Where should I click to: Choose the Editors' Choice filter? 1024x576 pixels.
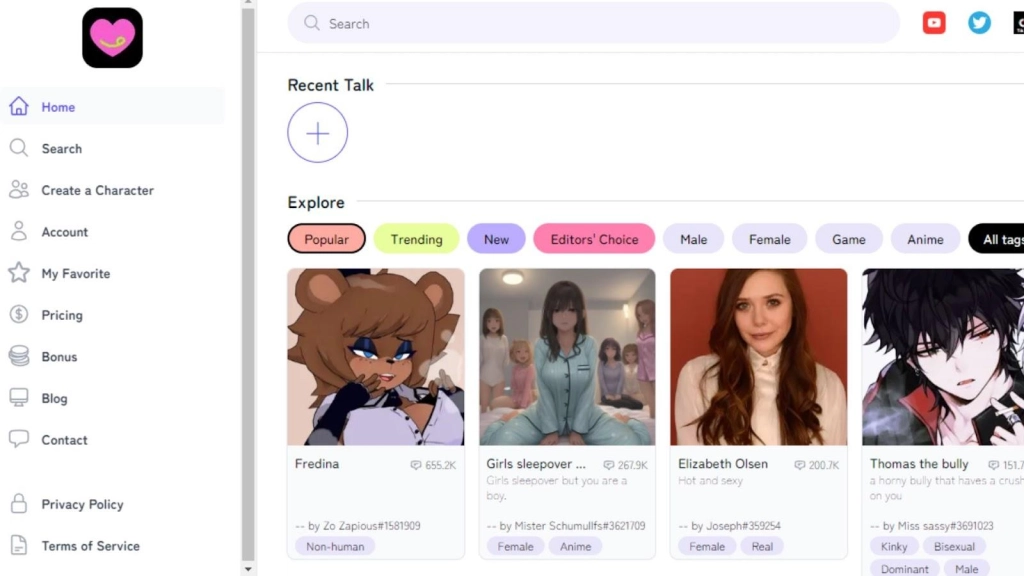(x=594, y=239)
